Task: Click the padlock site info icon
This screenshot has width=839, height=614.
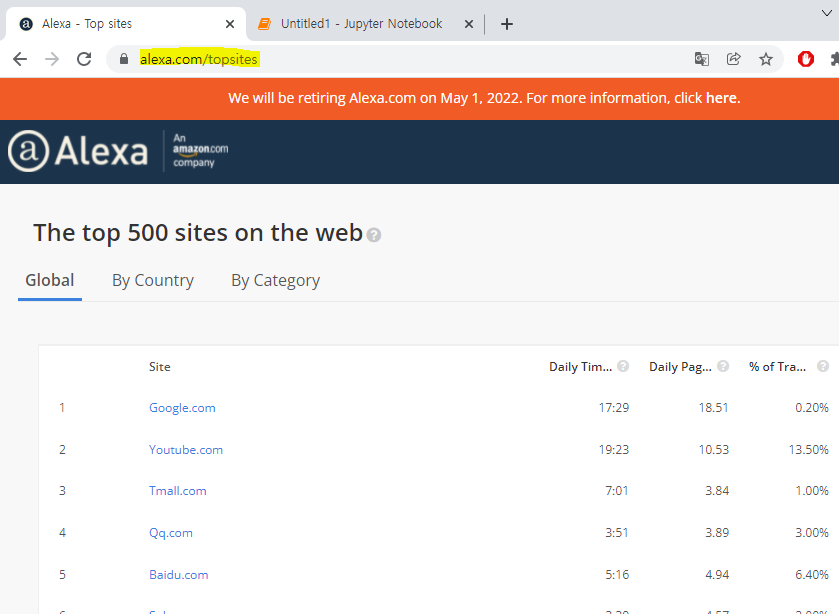Action: [x=124, y=59]
